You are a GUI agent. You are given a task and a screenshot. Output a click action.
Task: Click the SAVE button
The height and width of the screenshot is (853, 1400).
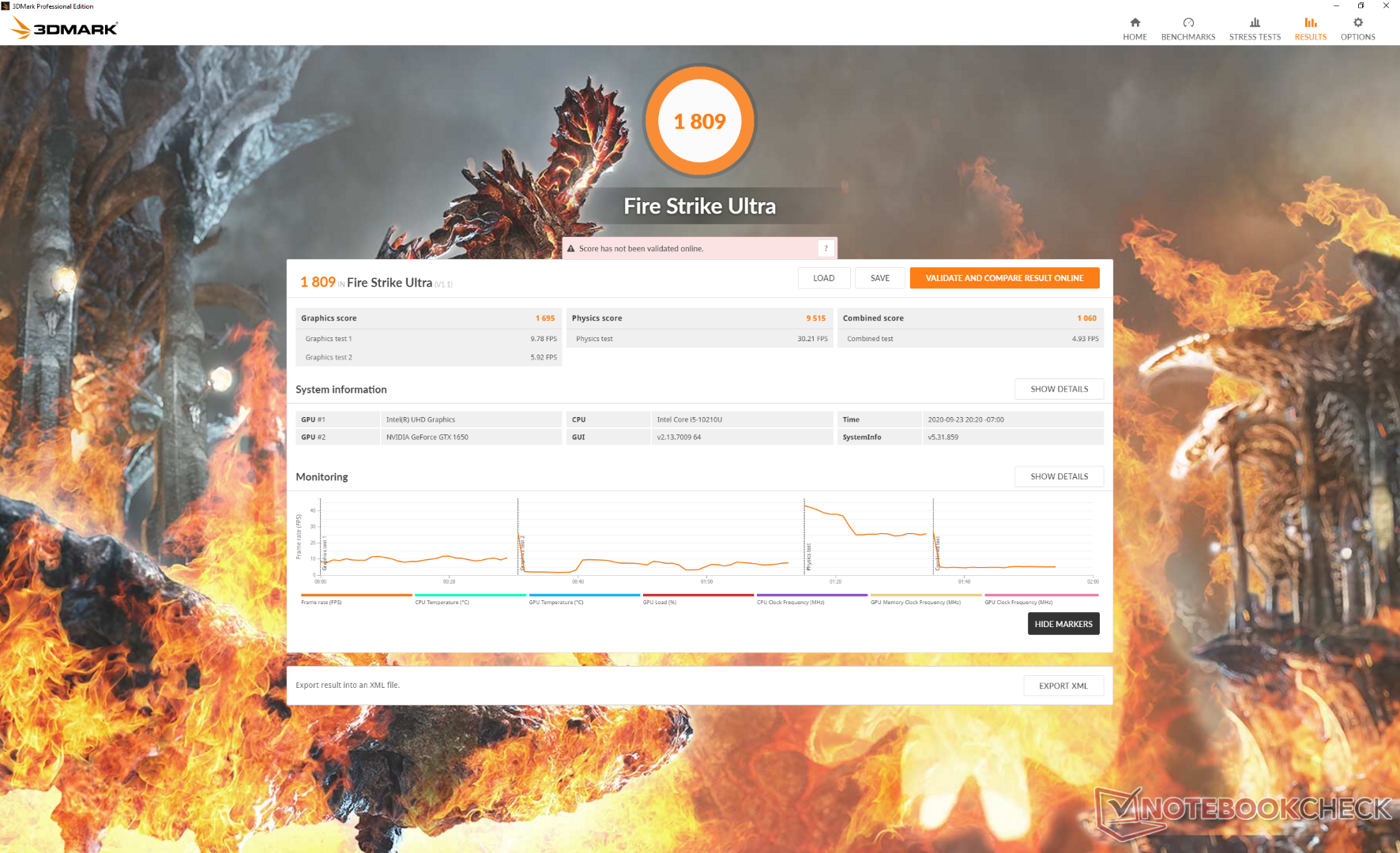(x=880, y=278)
